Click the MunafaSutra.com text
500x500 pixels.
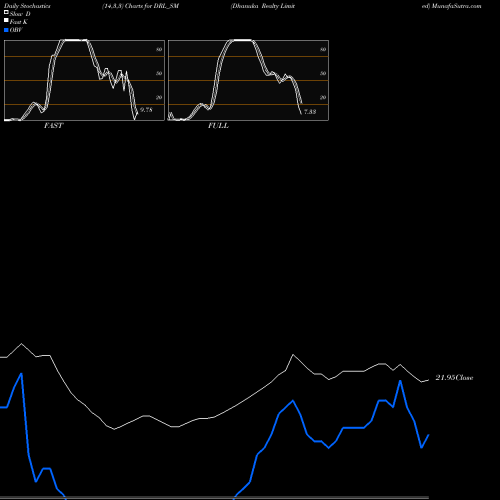[456, 6]
